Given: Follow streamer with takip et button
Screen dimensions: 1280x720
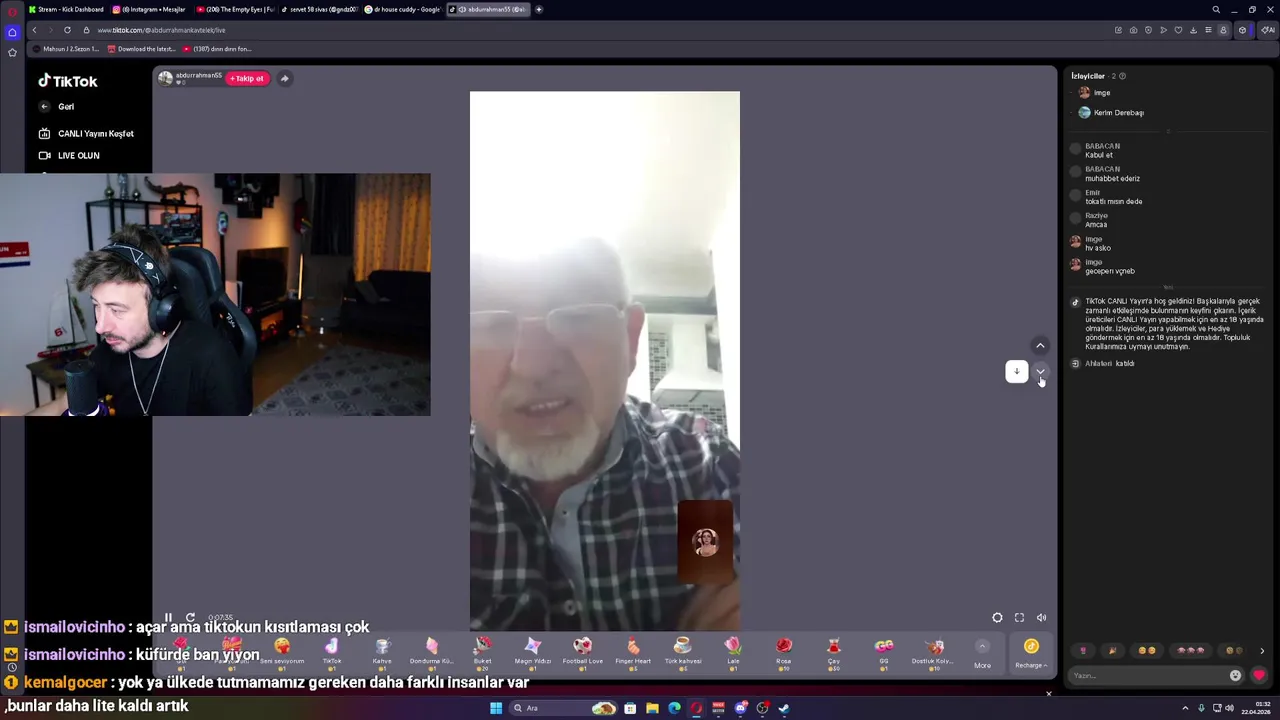Looking at the screenshot, I should tap(247, 78).
